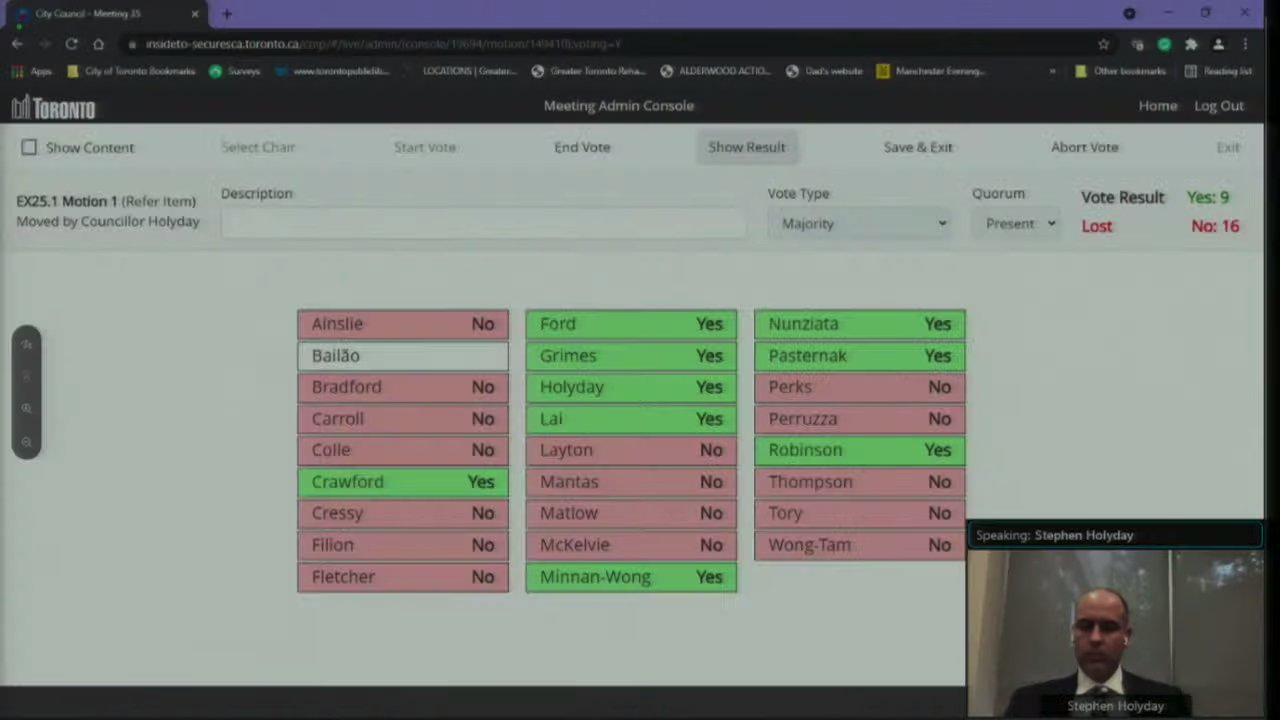This screenshot has width=1280, height=720.
Task: Click the zoom-in magnifier on floating toolbar
Action: 27,408
